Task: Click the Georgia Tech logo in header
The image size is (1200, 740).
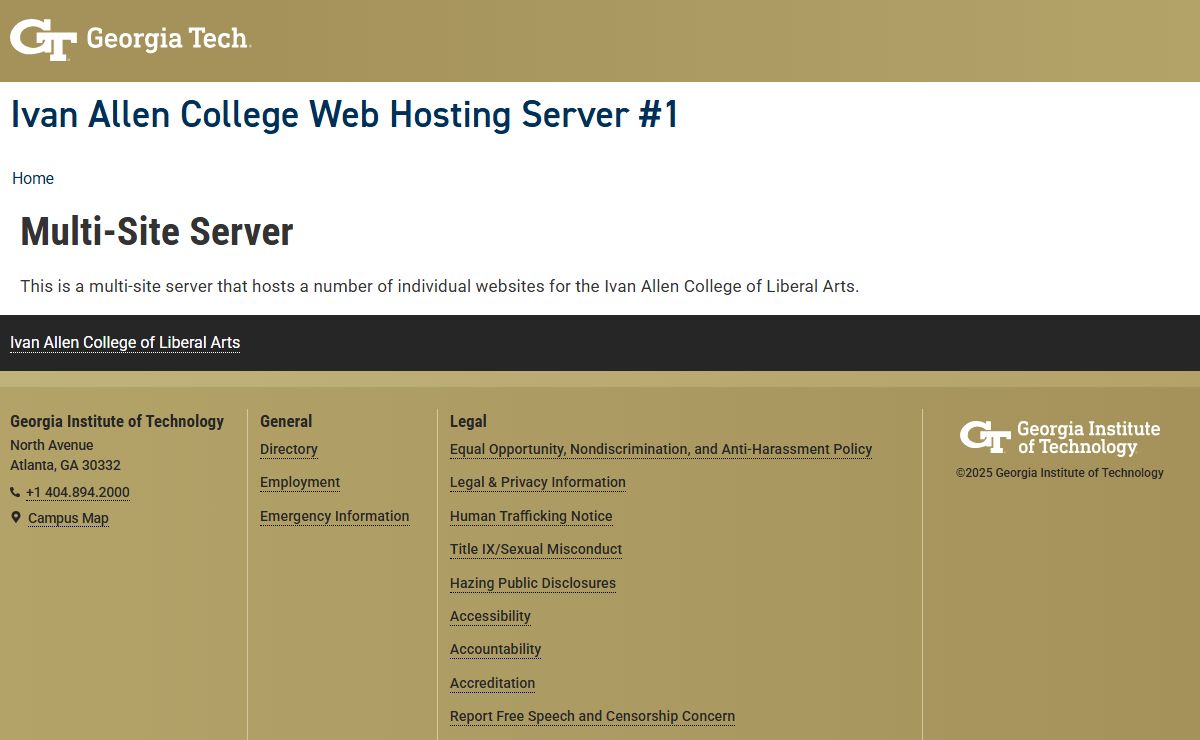Action: point(130,40)
